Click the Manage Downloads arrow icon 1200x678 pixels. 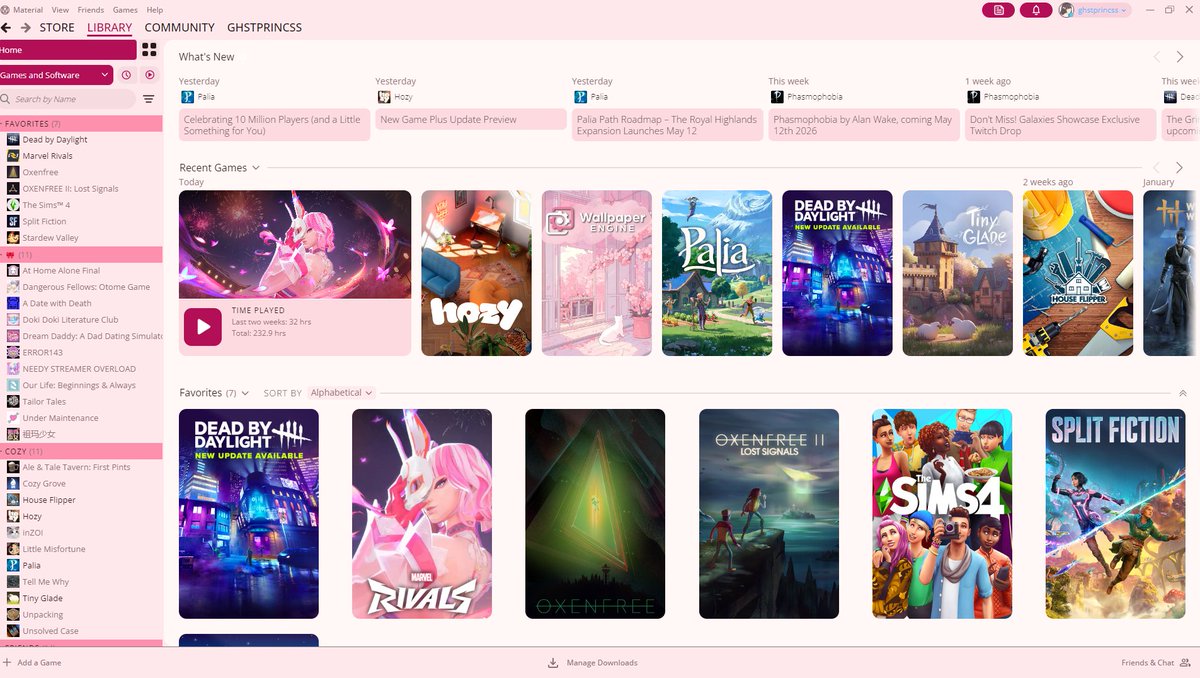(x=553, y=662)
